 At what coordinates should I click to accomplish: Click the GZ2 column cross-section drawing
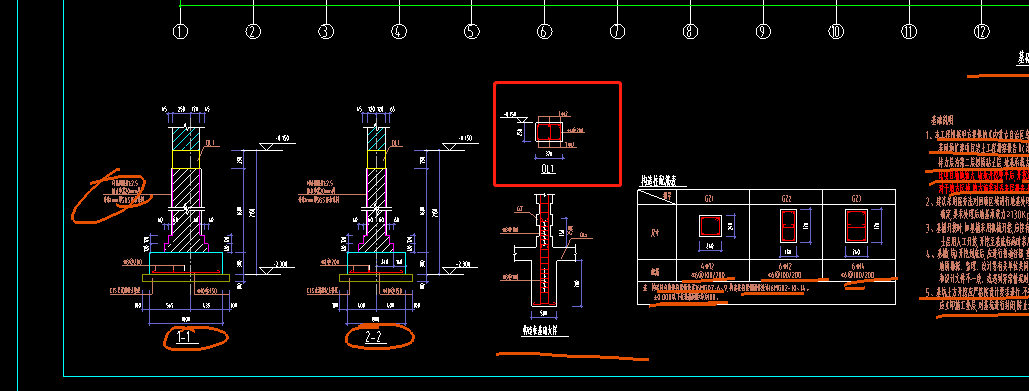click(788, 226)
